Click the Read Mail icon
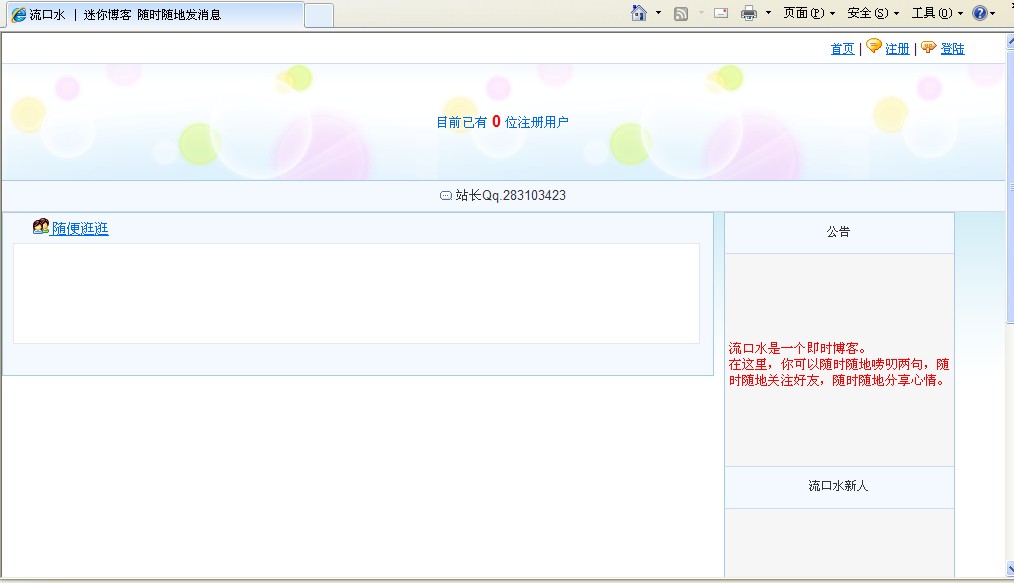Viewport: 1014px width, 583px height. (721, 13)
